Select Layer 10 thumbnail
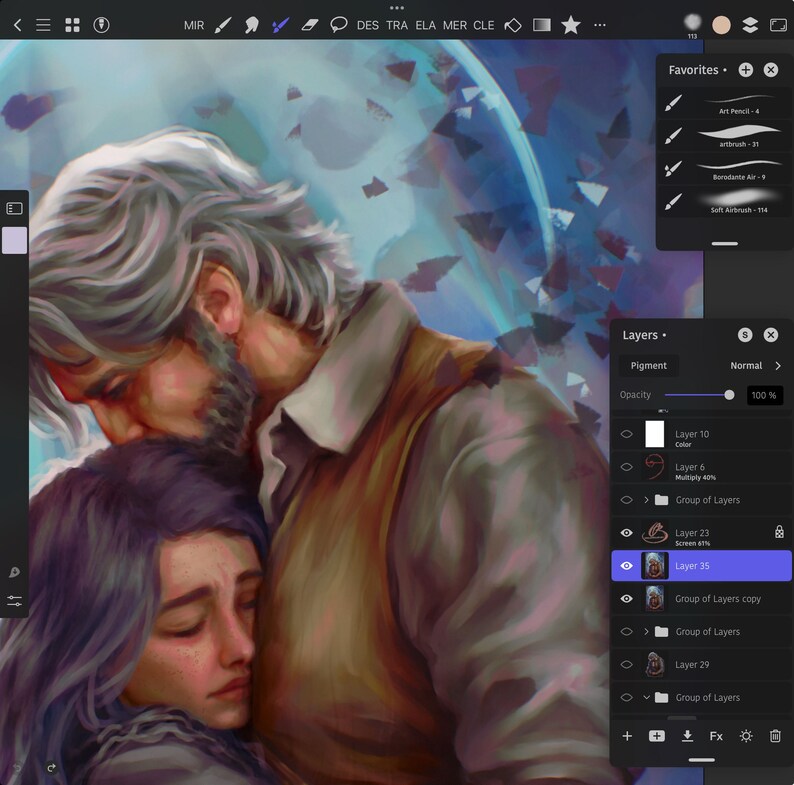Screen dimensions: 794x785 tap(654, 434)
